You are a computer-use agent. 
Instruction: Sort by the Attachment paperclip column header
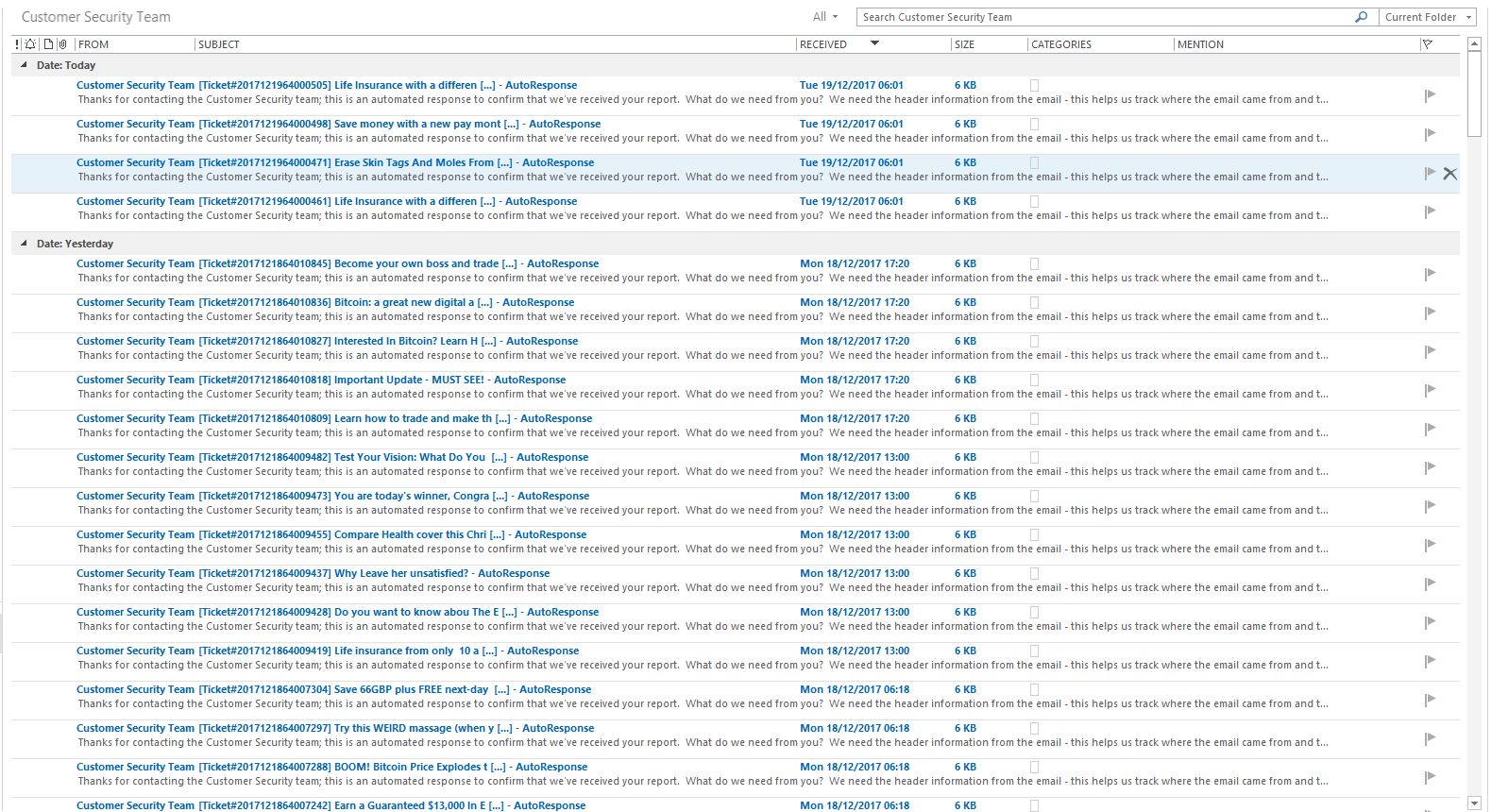click(x=62, y=44)
